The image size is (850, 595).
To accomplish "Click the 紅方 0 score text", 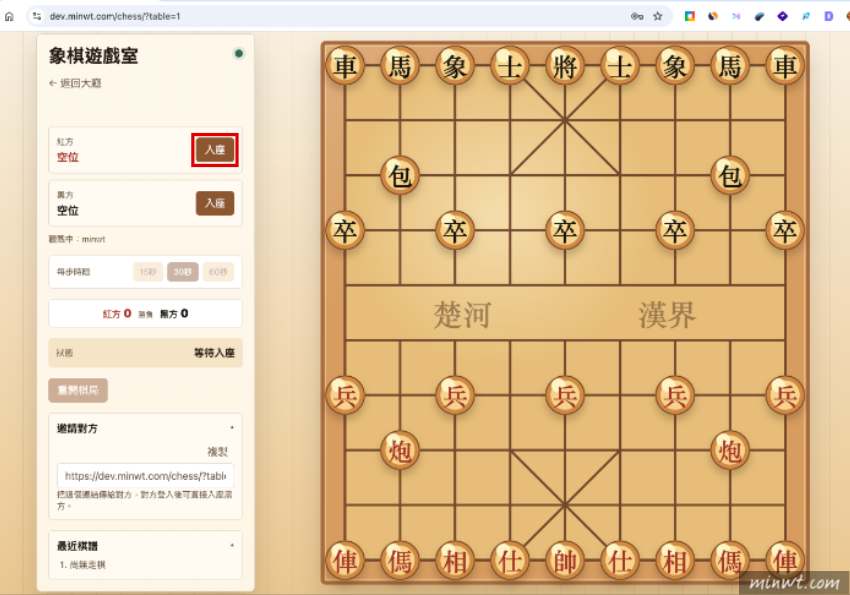I will (117, 314).
